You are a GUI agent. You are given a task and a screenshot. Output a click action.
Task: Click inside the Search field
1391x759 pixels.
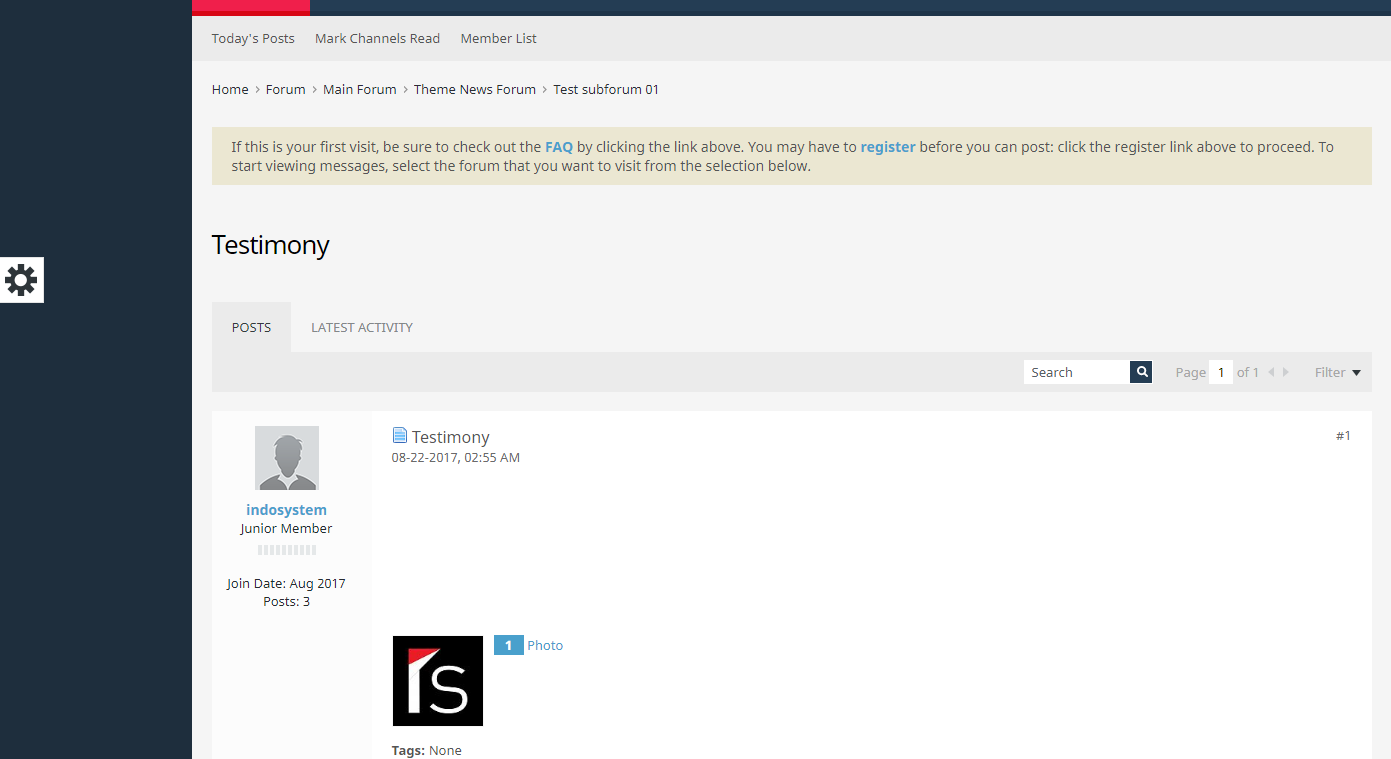(1077, 372)
